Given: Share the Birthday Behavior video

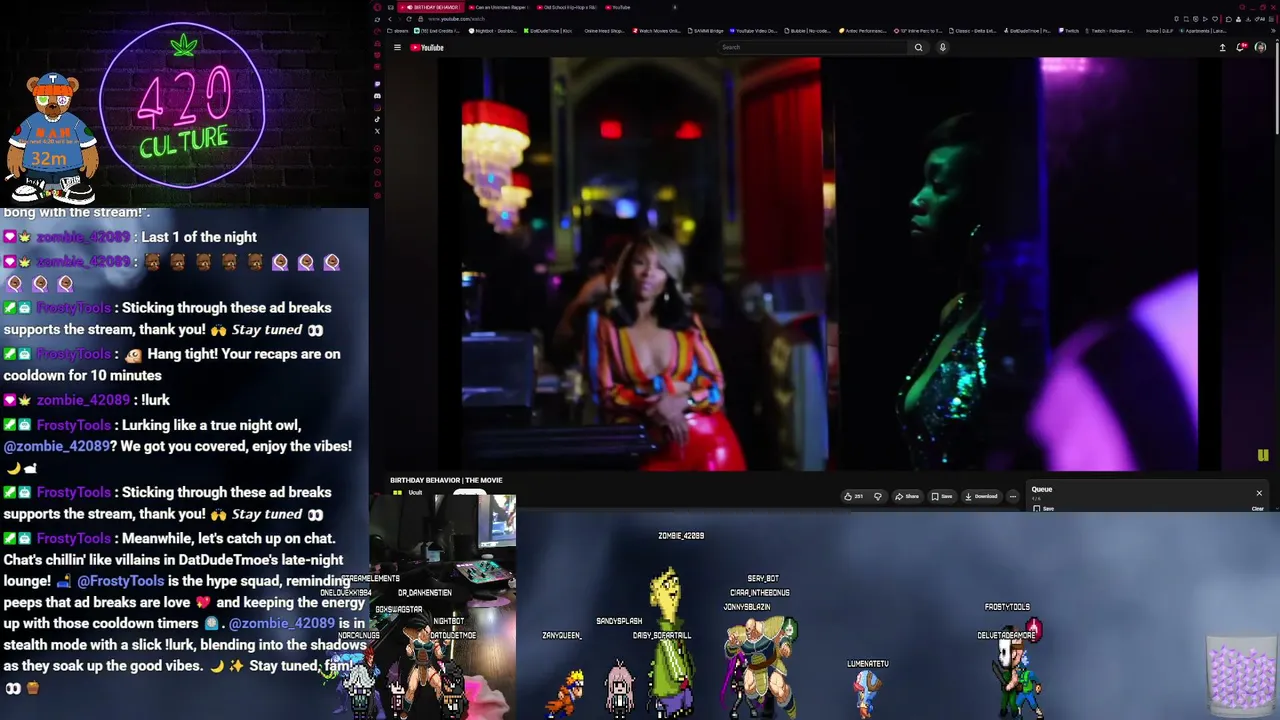Looking at the screenshot, I should click(907, 496).
